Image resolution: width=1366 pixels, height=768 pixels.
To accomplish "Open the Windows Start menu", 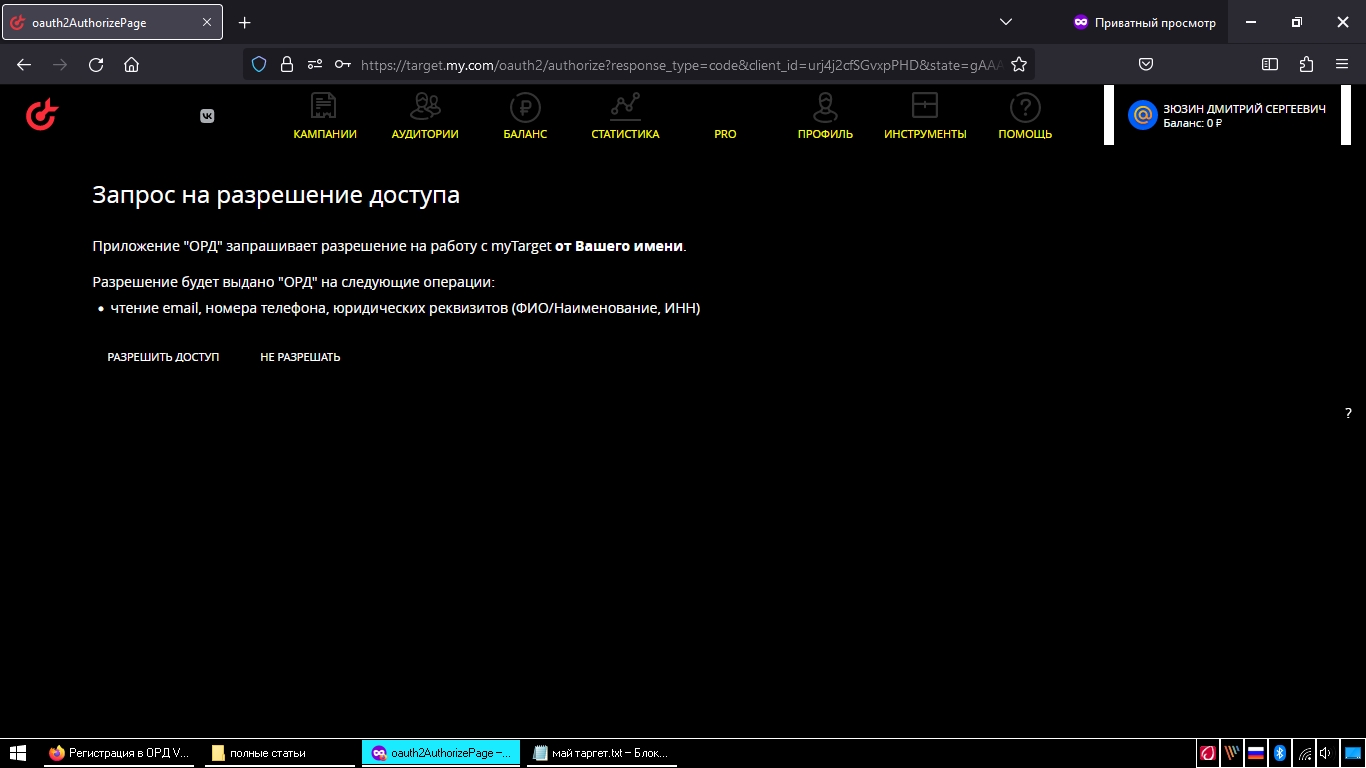I will pyautogui.click(x=18, y=753).
